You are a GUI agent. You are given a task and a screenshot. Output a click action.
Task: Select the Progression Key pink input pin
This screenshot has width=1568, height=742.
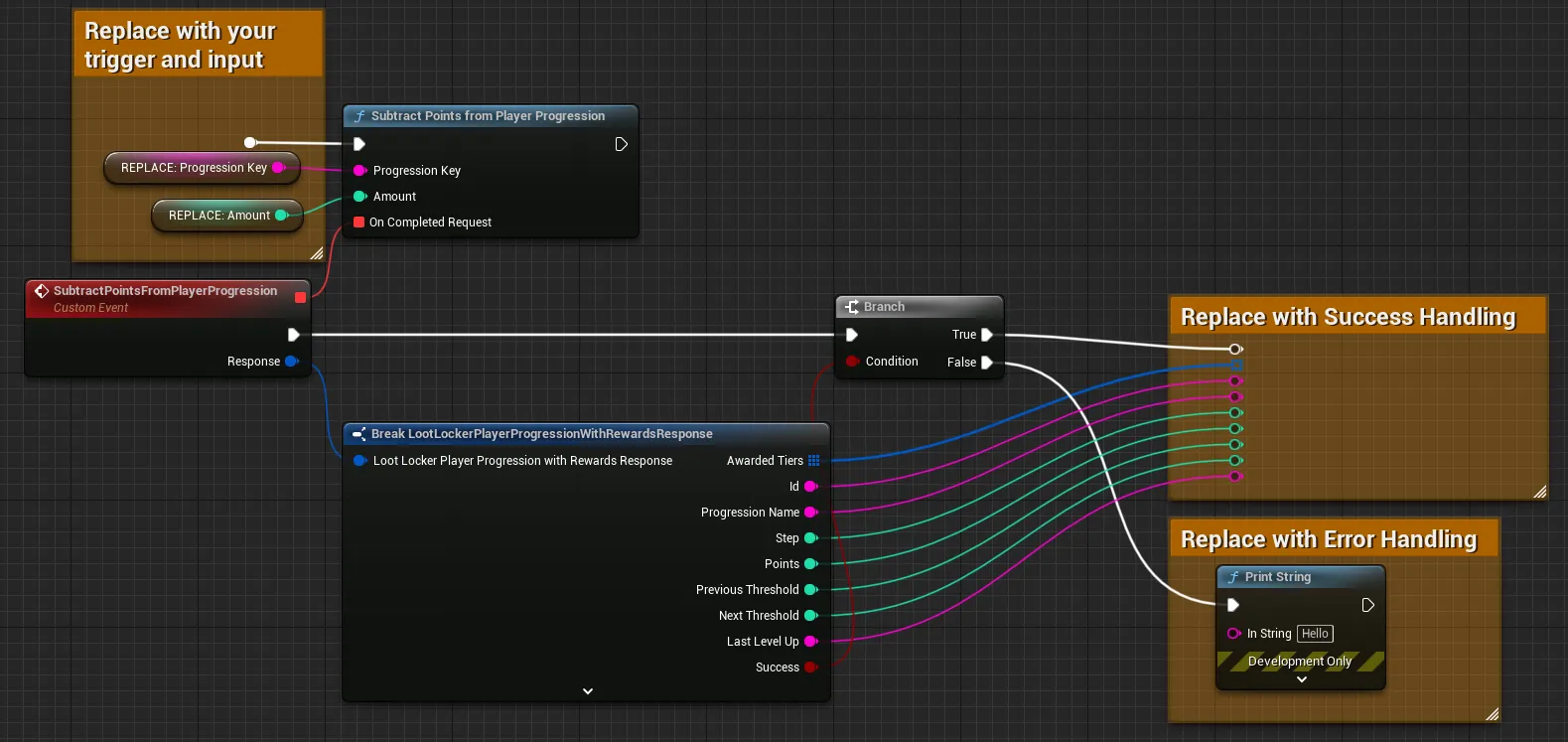click(359, 171)
